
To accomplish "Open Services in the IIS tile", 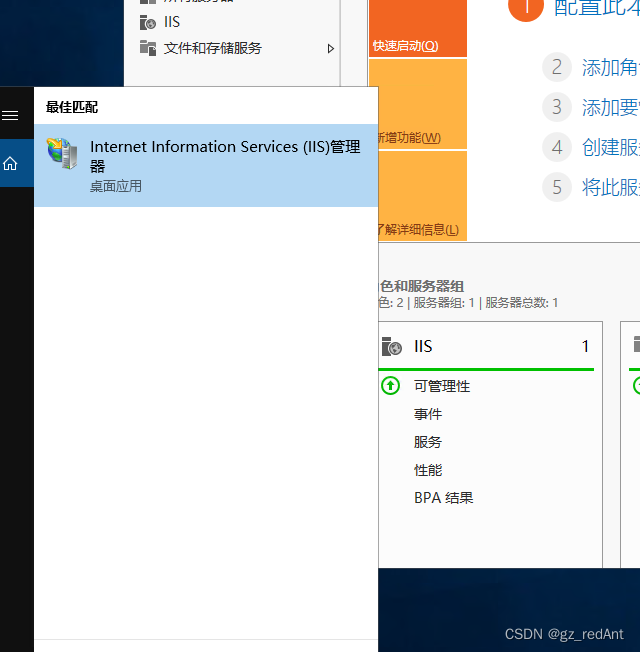I will [x=428, y=442].
